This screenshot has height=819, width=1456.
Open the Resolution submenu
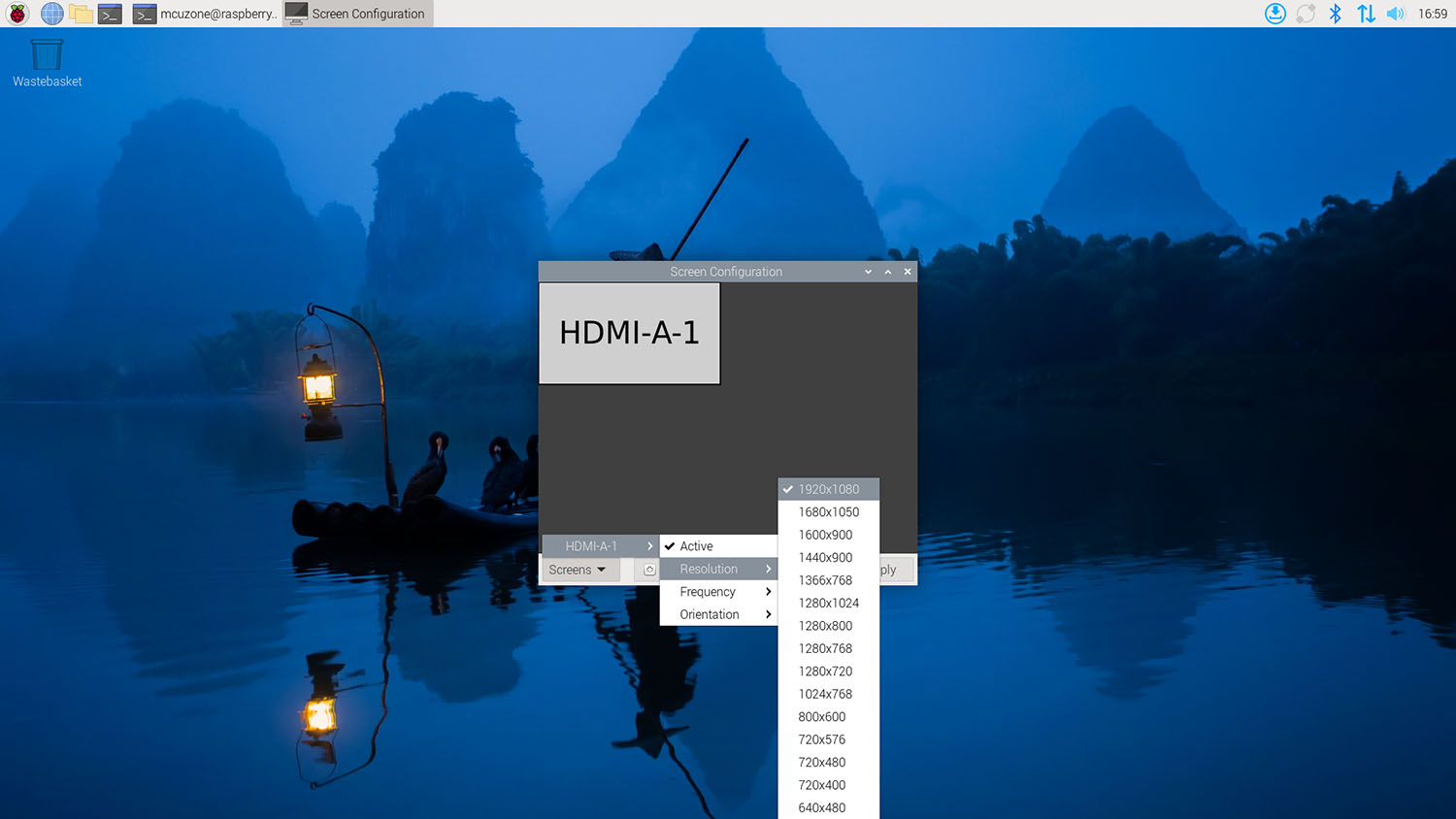pos(719,569)
